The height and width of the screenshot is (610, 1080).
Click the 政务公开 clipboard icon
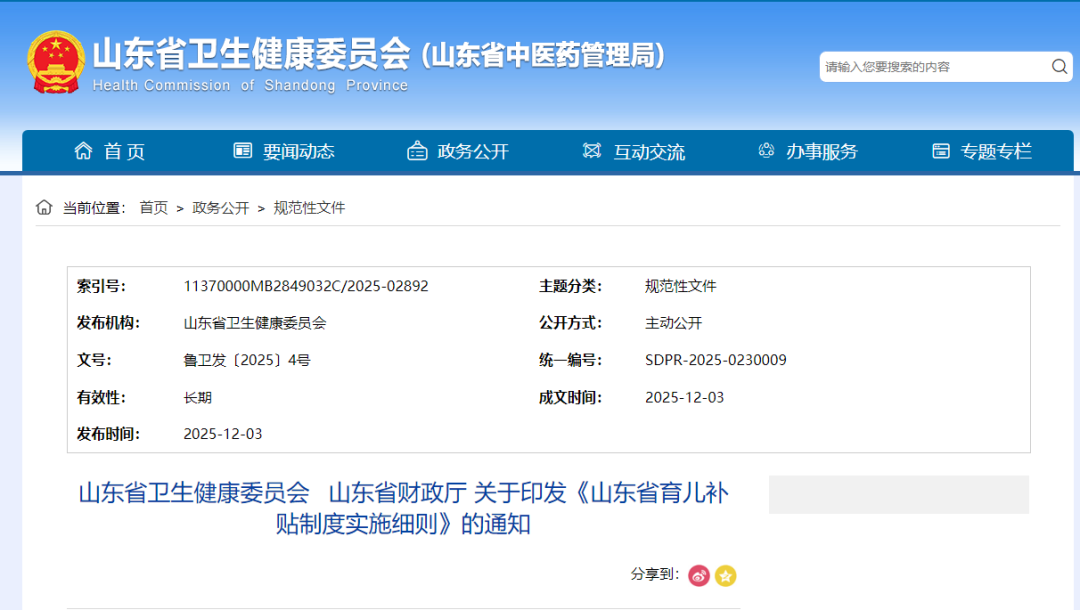(x=417, y=150)
